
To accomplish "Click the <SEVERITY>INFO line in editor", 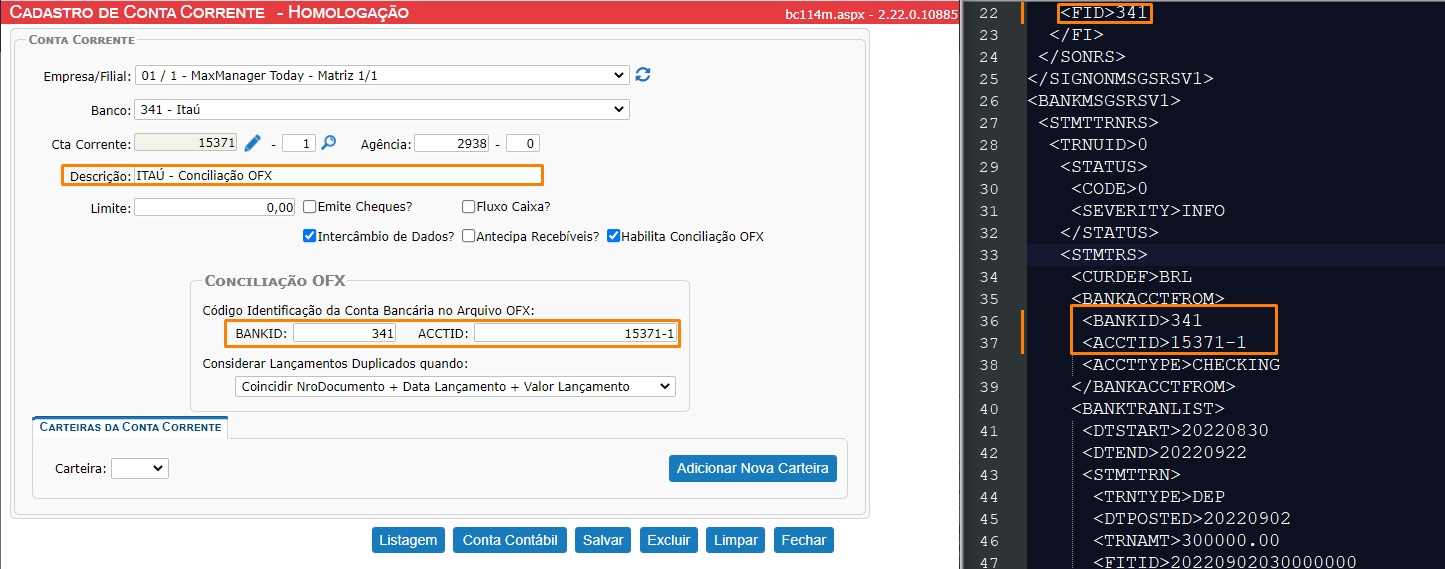I will tap(1148, 211).
